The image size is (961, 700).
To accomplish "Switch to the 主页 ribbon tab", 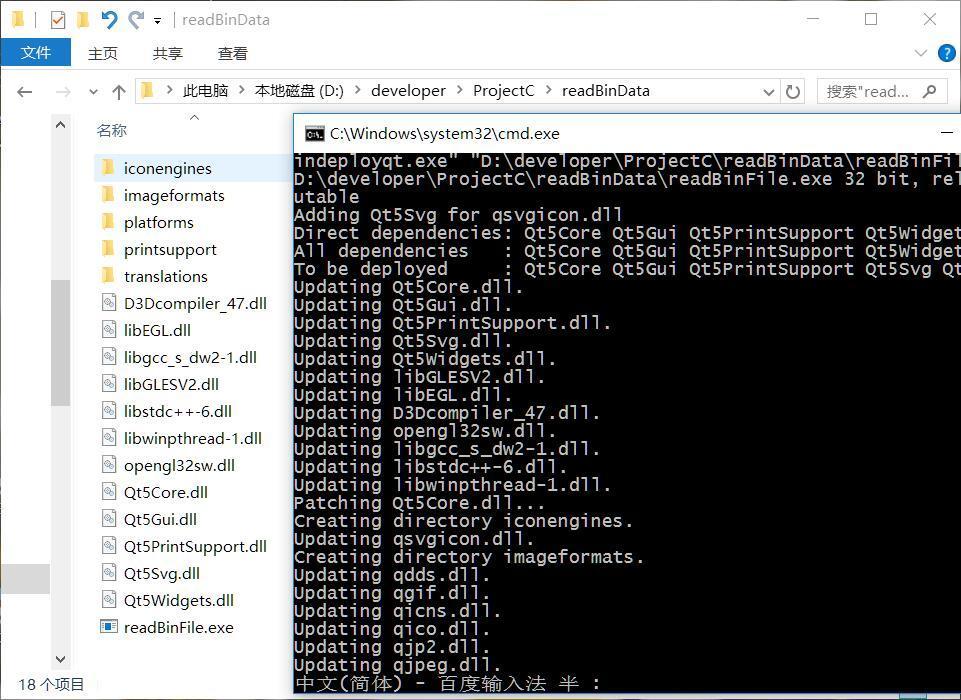I will tap(102, 53).
